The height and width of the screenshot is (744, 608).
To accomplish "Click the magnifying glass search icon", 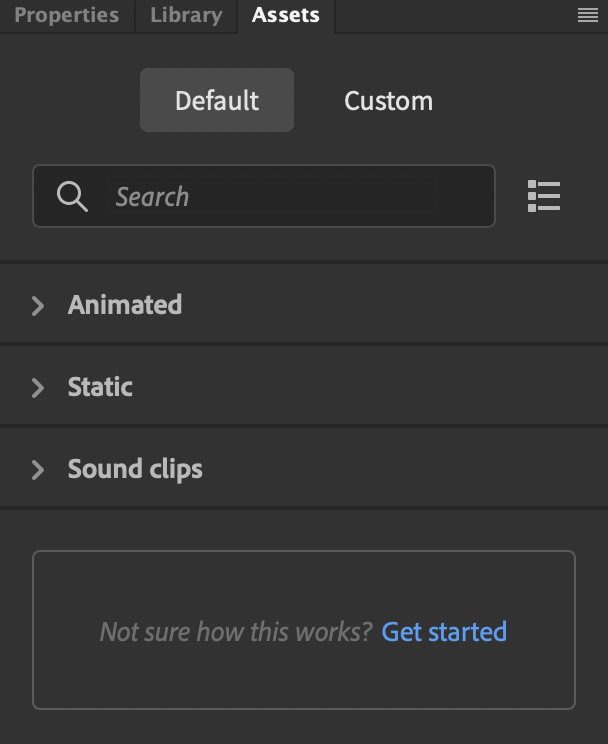I will [x=72, y=196].
